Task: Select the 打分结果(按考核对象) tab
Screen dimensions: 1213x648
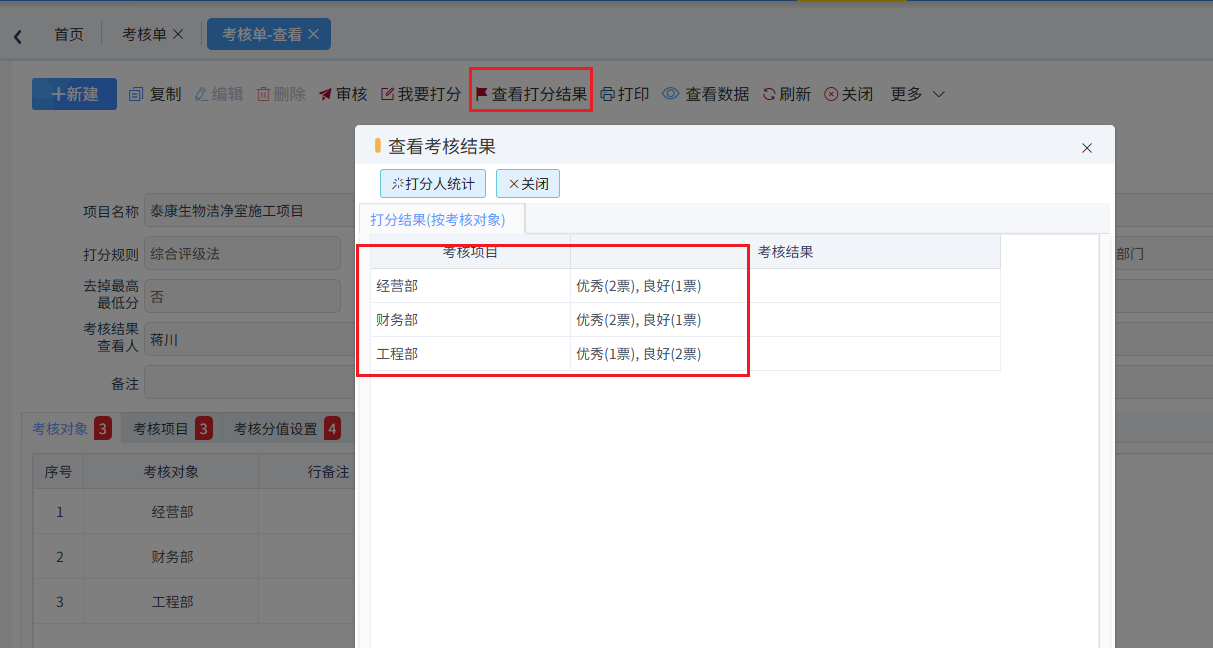Action: 438,219
